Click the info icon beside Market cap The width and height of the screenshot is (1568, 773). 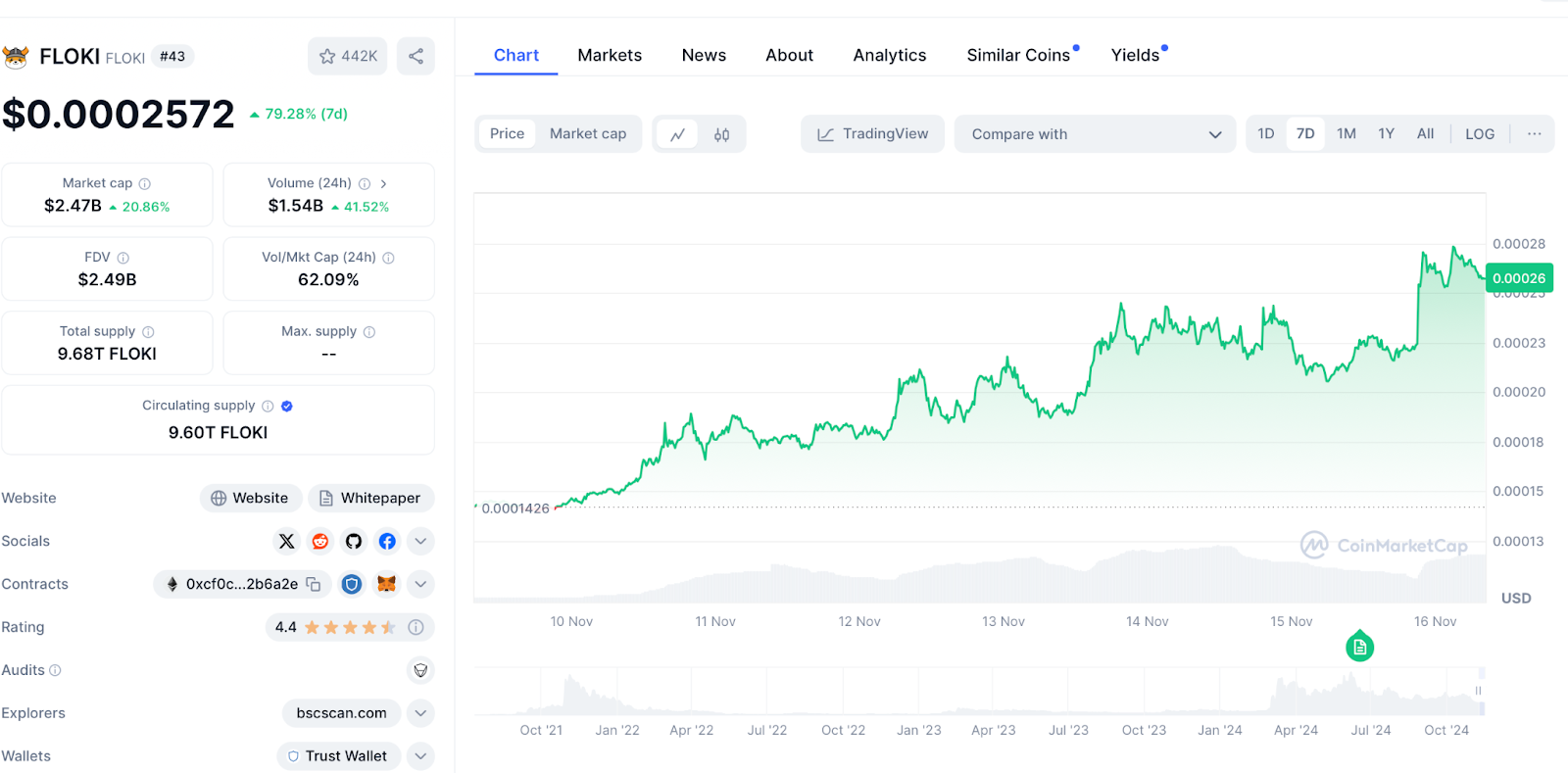[x=145, y=183]
